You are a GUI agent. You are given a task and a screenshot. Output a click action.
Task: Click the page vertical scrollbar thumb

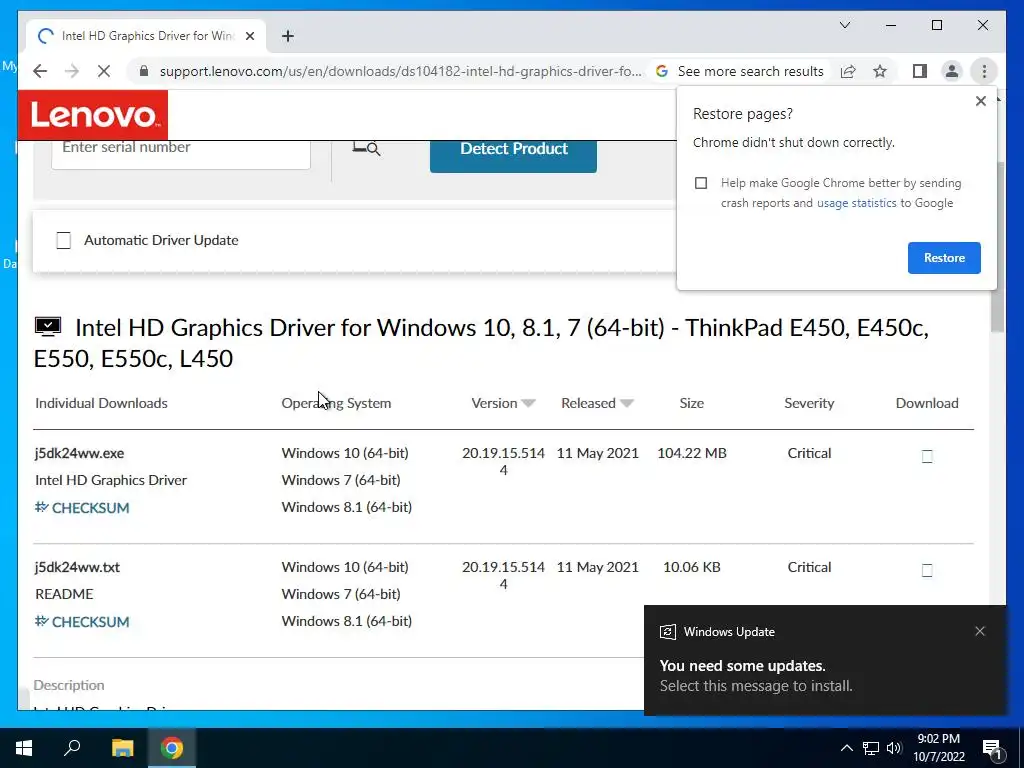tap(997, 245)
